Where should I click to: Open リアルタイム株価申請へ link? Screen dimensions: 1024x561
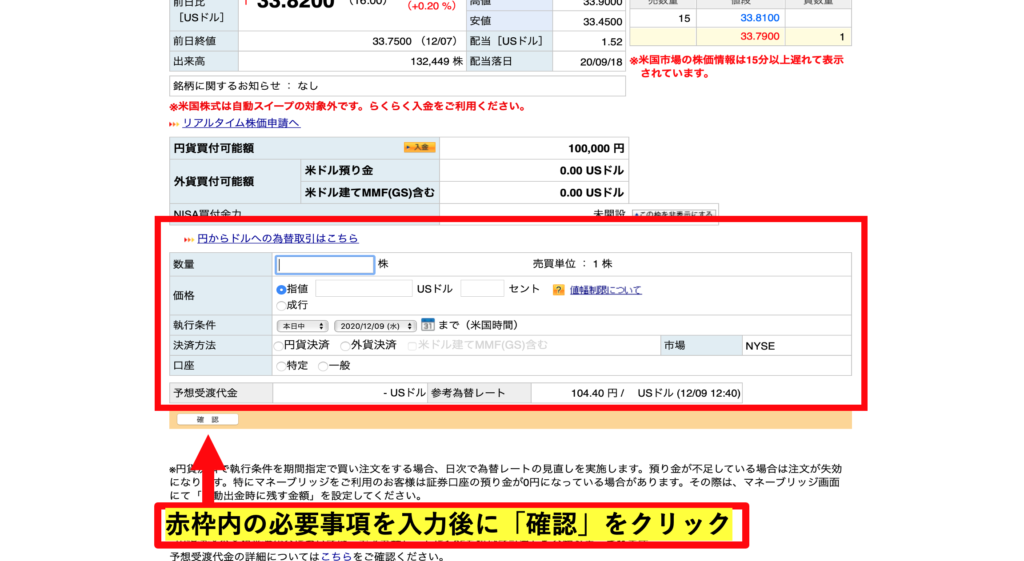(x=241, y=123)
